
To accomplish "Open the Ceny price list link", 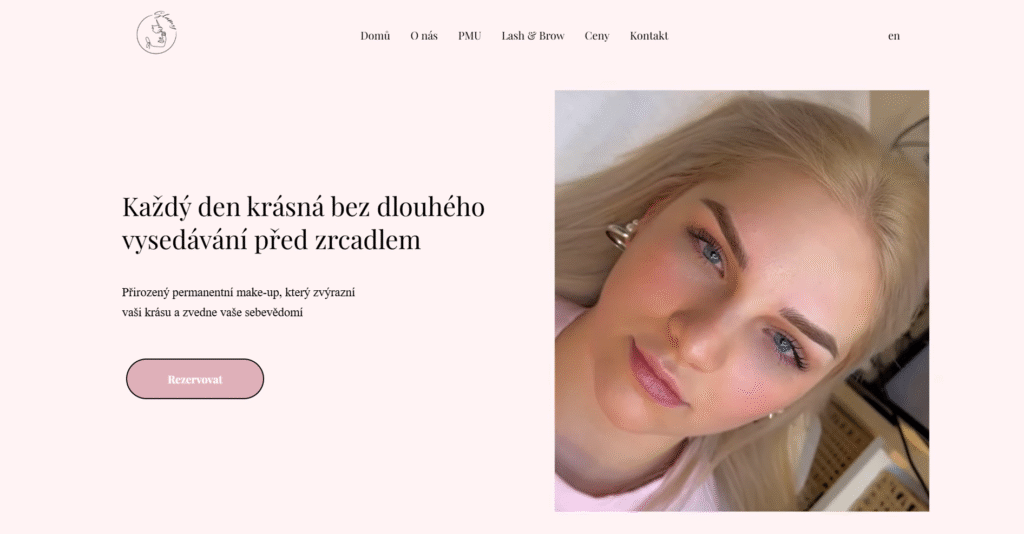I will 597,36.
